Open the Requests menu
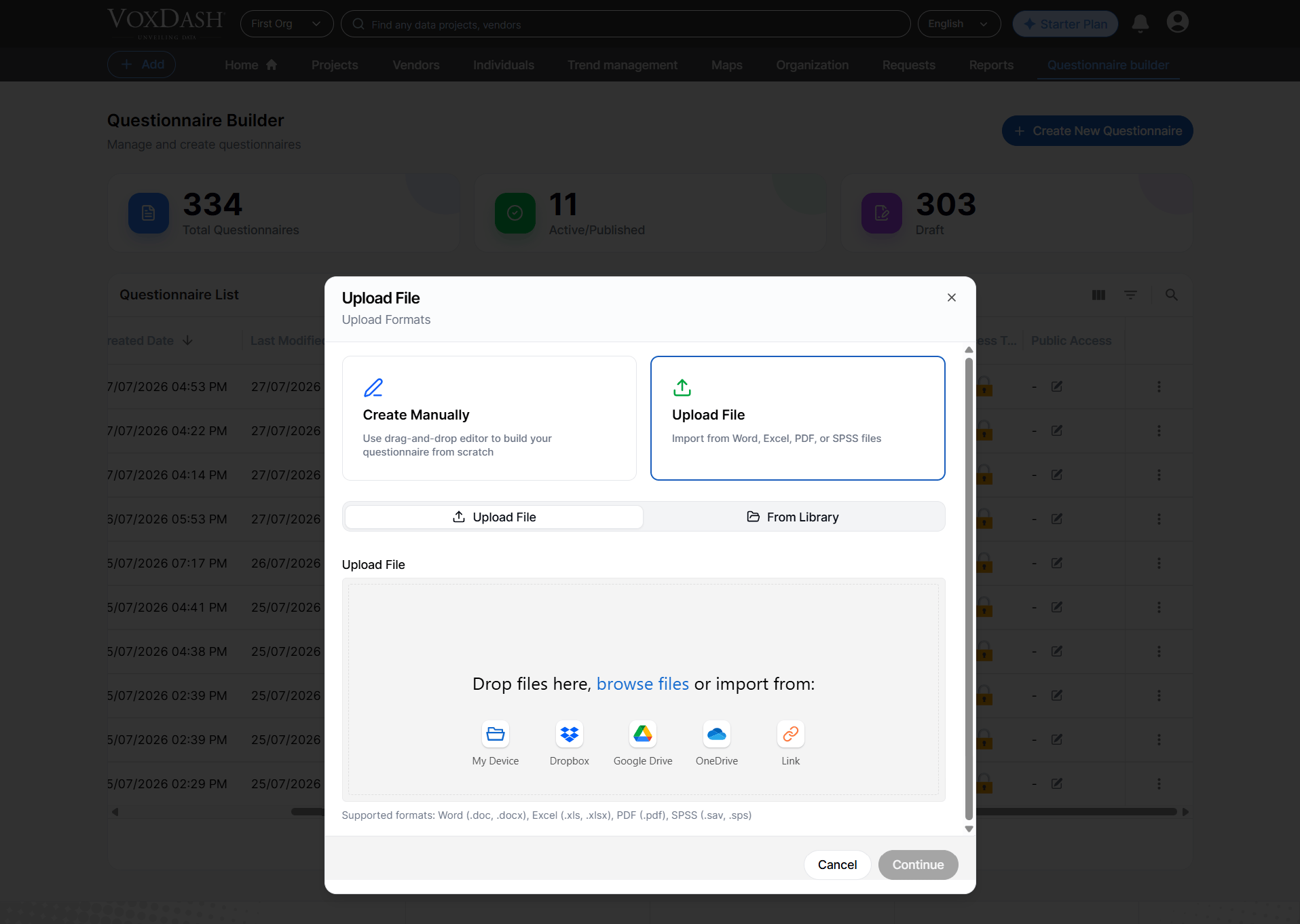Image resolution: width=1300 pixels, height=924 pixels. pos(908,64)
